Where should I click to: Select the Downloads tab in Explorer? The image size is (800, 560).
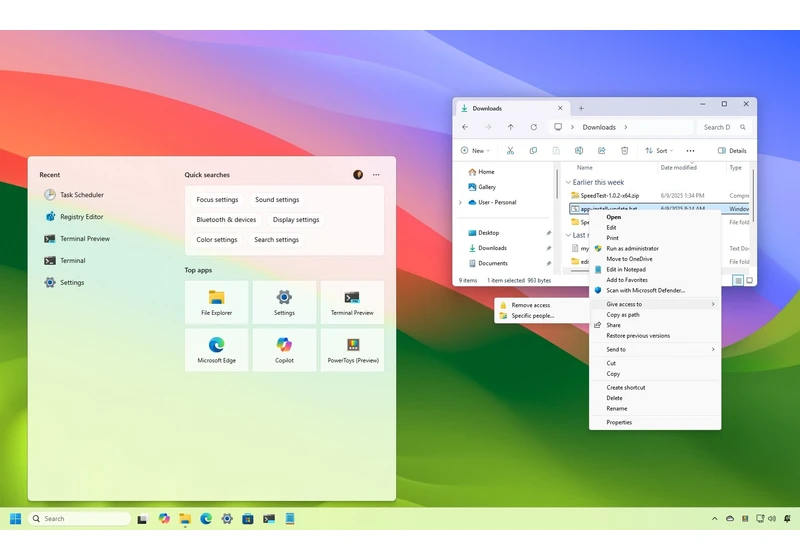coord(512,108)
